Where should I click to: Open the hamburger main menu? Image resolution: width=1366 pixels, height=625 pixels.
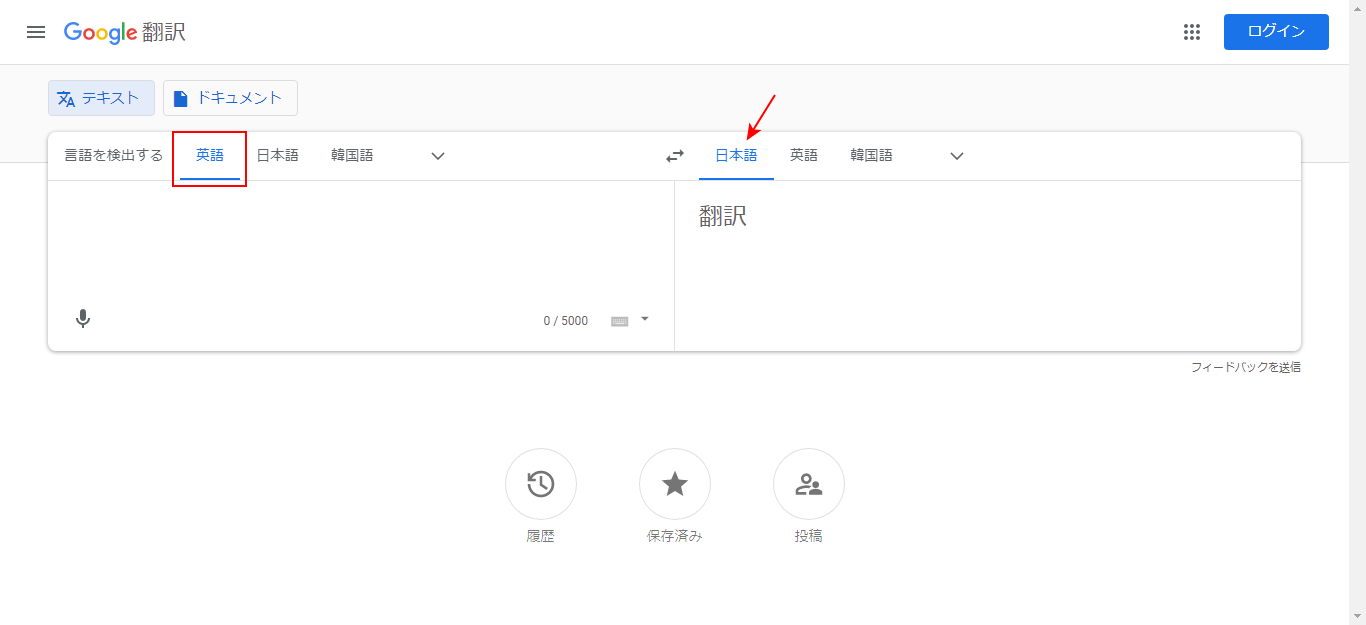coord(36,32)
